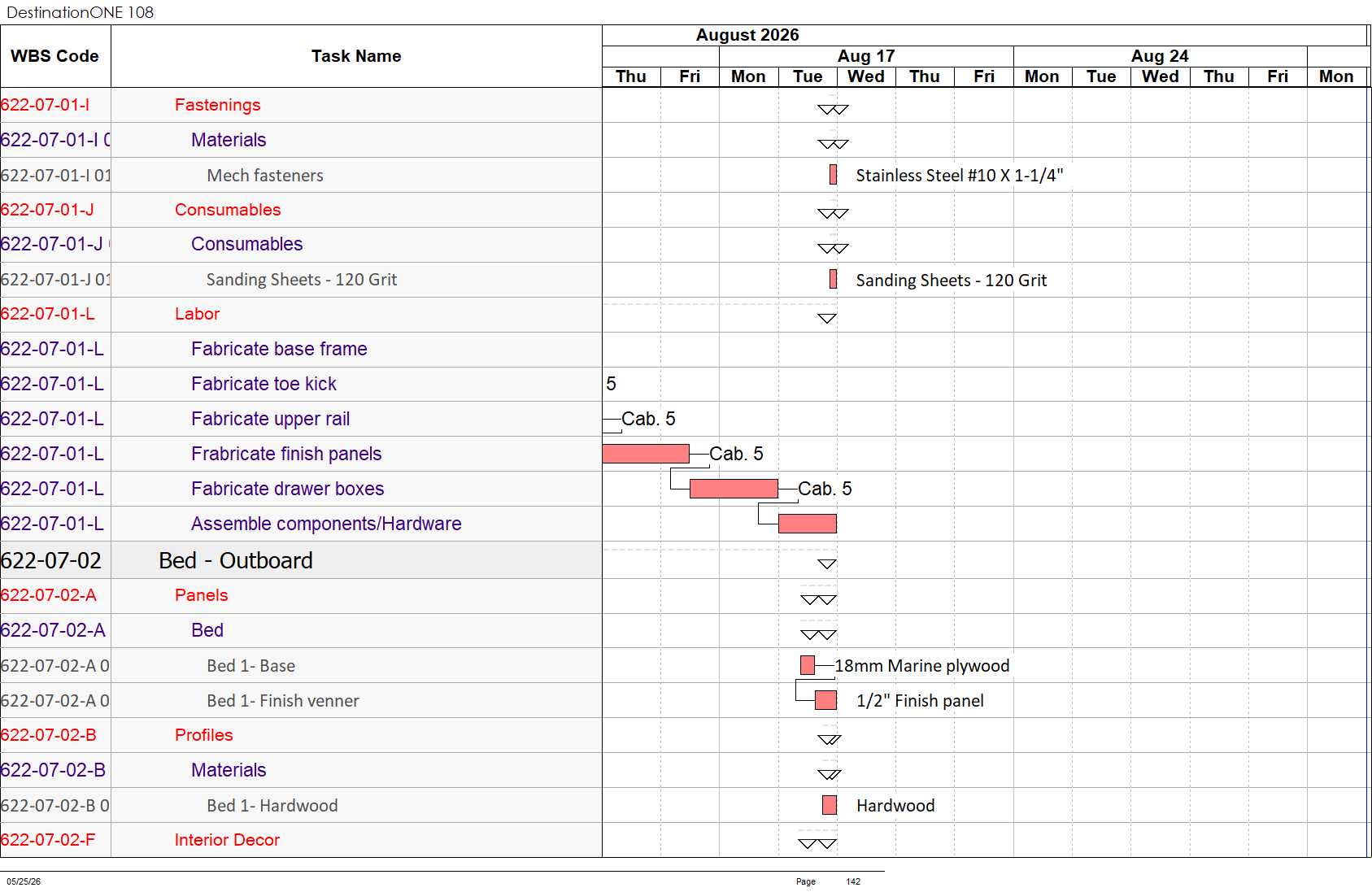Screen dimensions: 1372x892
Task: Click the Sanding Sheets Gantt bar
Action: [833, 279]
